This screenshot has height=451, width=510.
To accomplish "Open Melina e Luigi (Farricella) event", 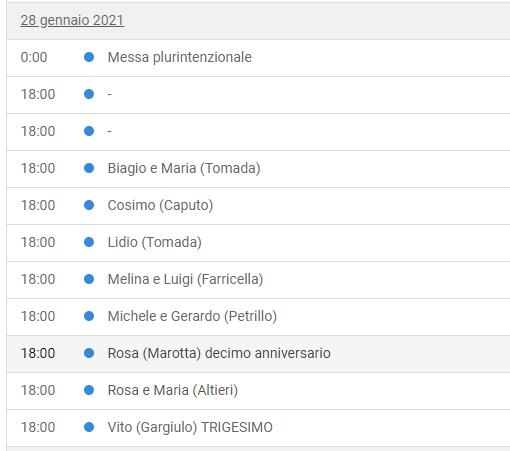I will pos(185,279).
